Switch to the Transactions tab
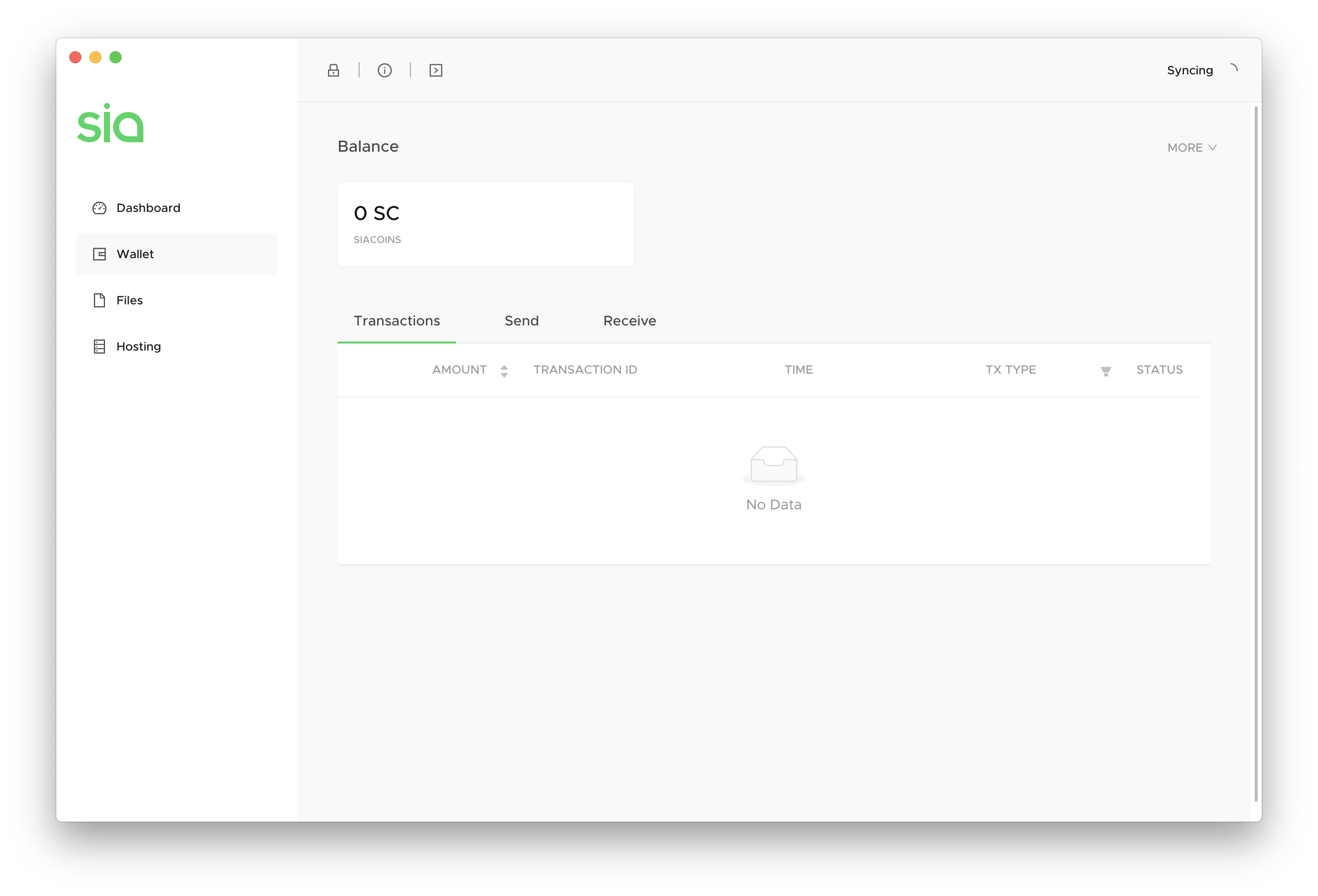 point(396,321)
